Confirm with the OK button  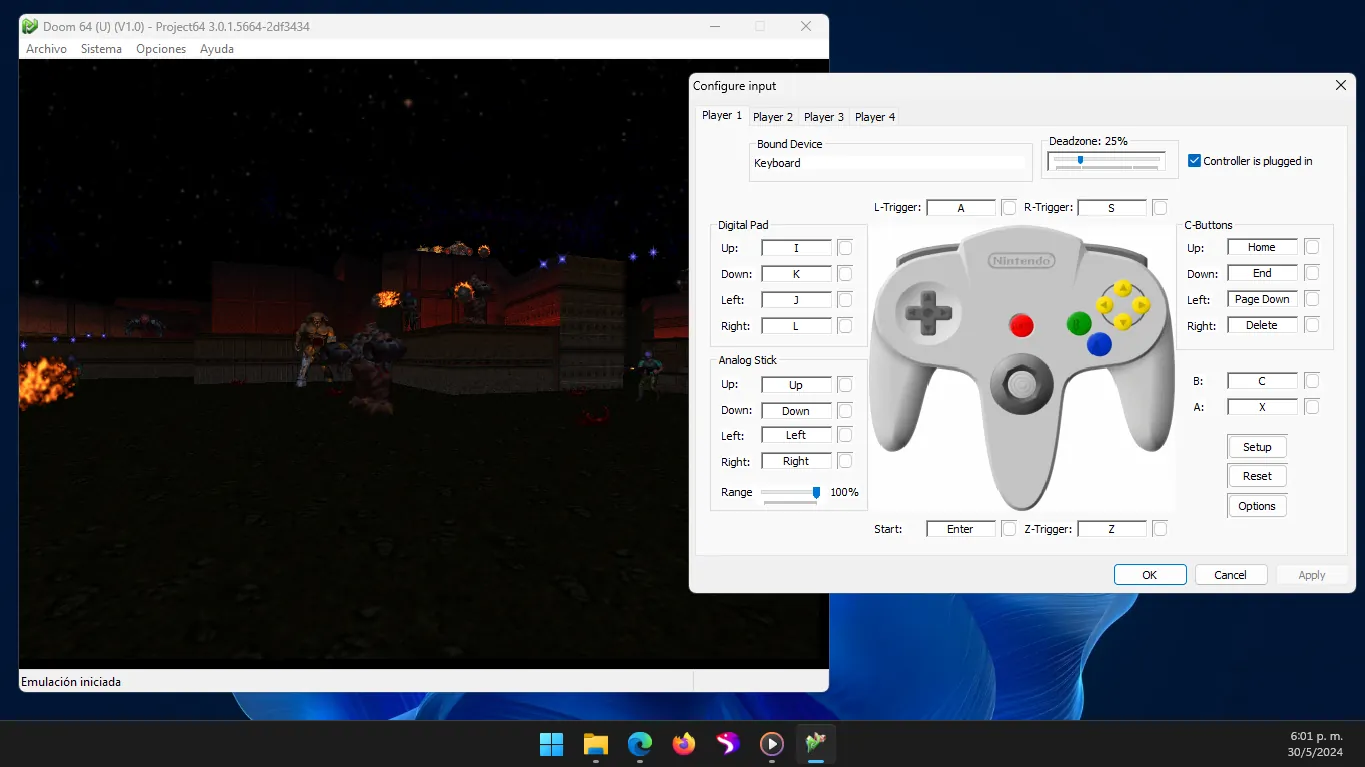coord(1150,575)
